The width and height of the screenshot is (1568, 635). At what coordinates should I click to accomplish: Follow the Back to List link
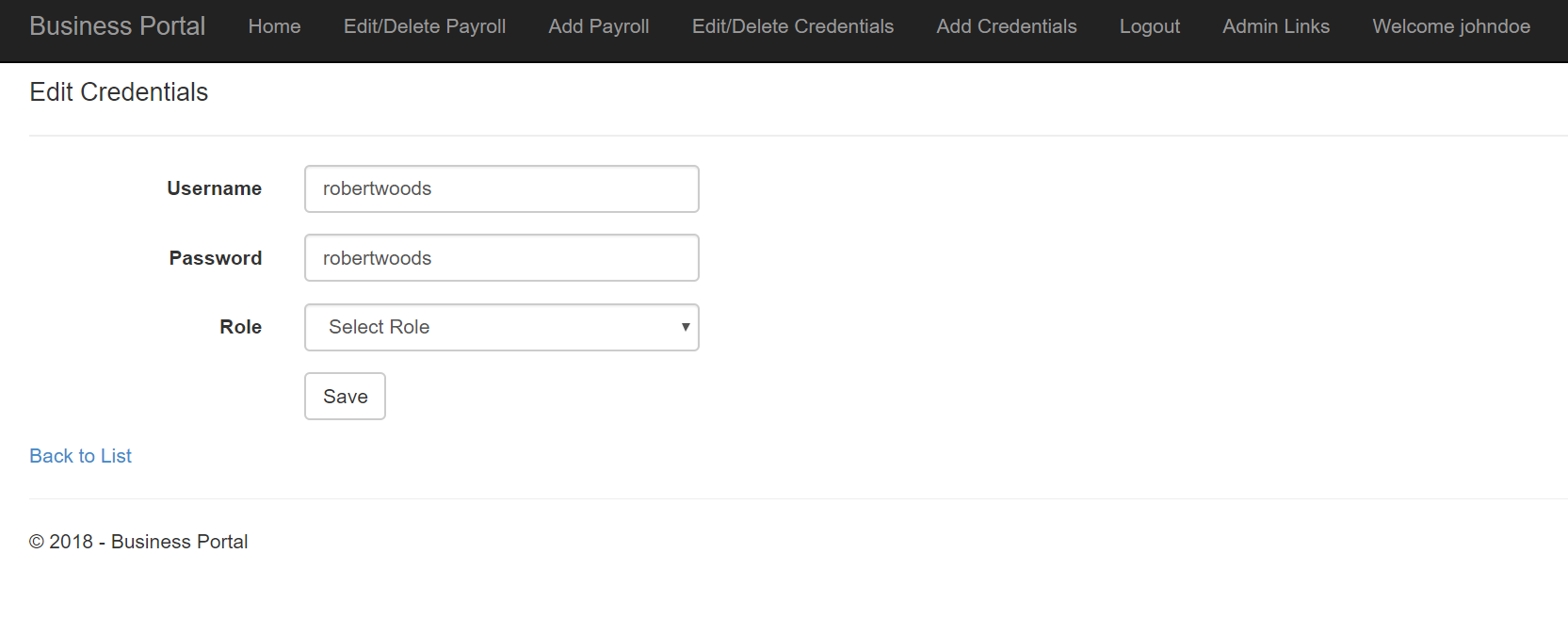click(x=81, y=456)
